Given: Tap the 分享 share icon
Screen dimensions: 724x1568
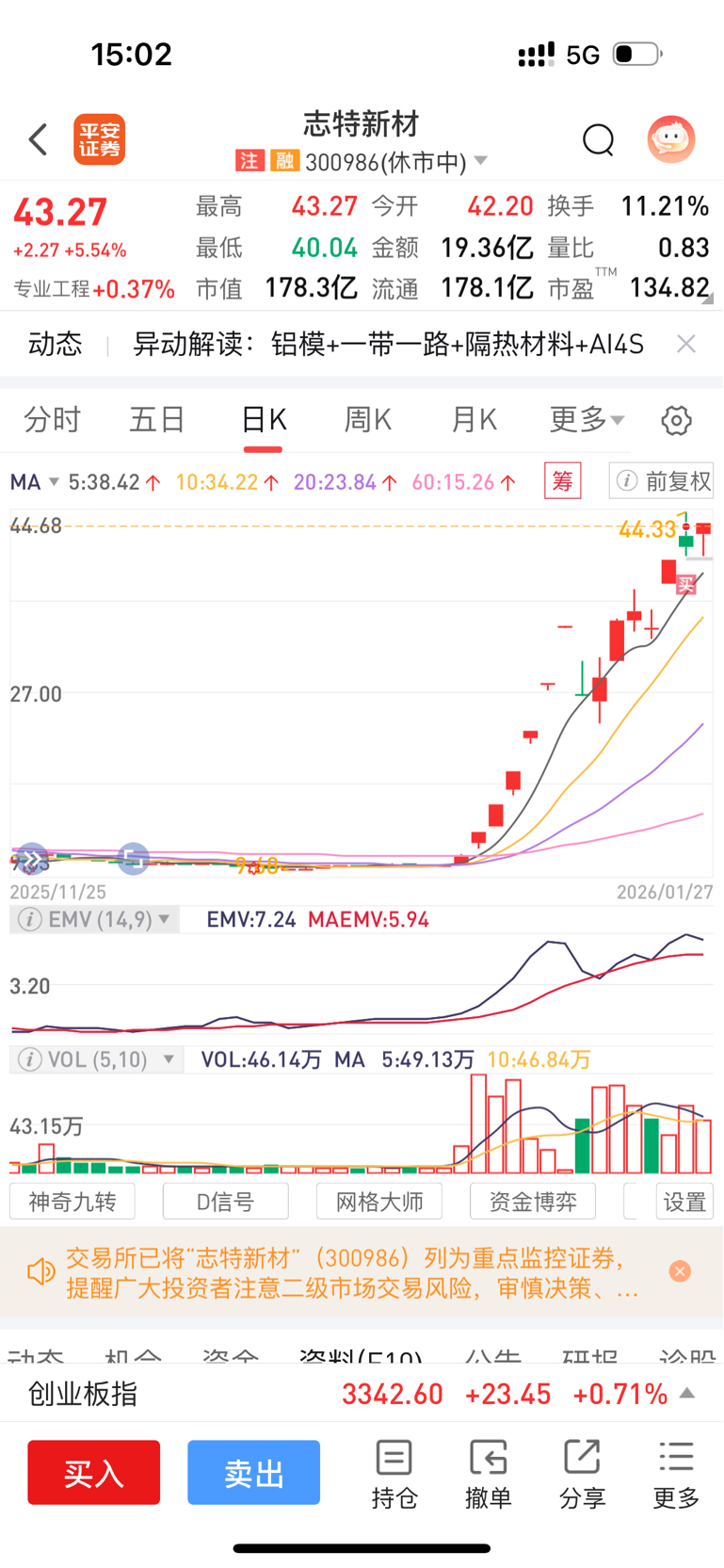Looking at the screenshot, I should pos(582,1474).
